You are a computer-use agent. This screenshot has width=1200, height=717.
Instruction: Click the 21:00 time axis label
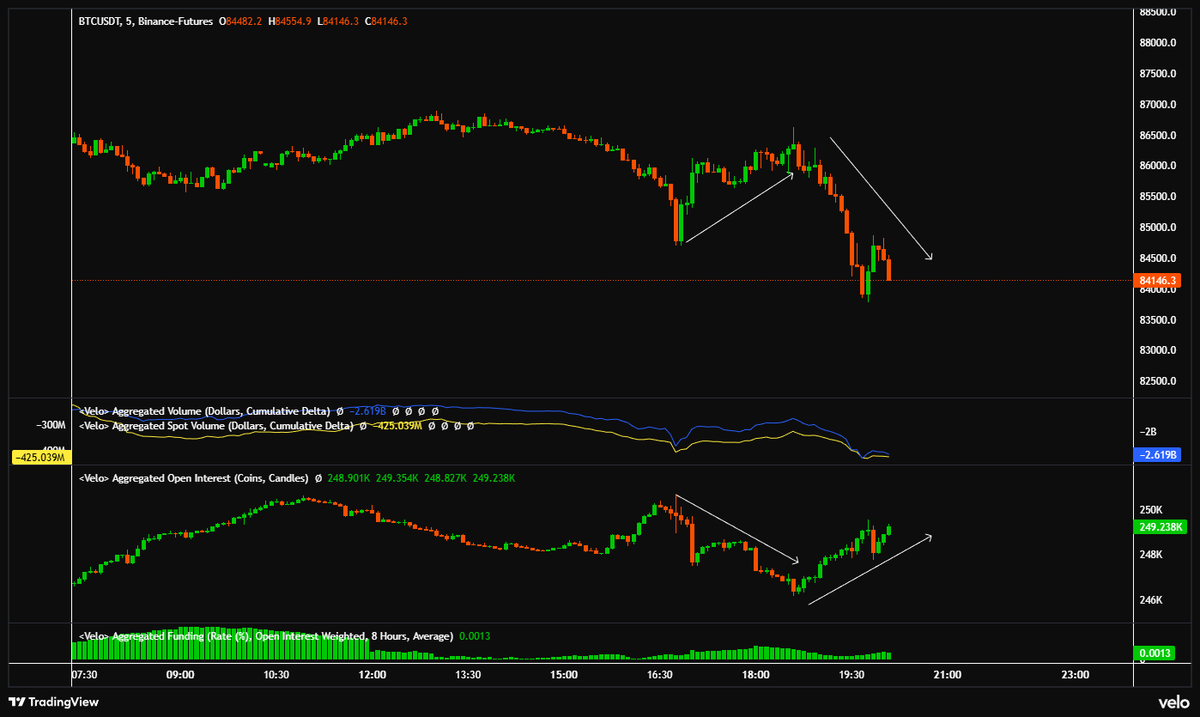point(947,675)
